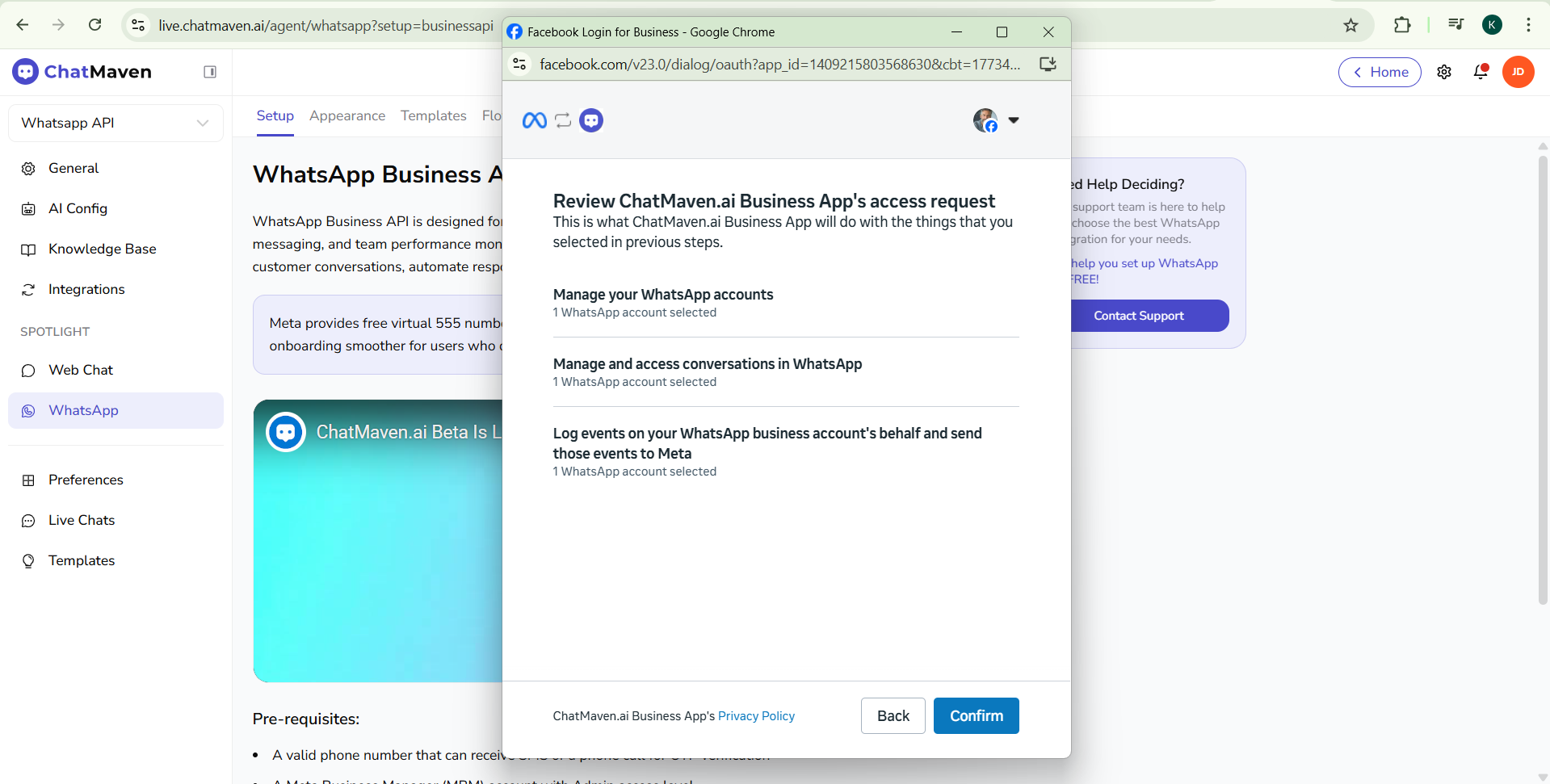Open the Privacy Policy link
The height and width of the screenshot is (784, 1550).
coord(756,716)
